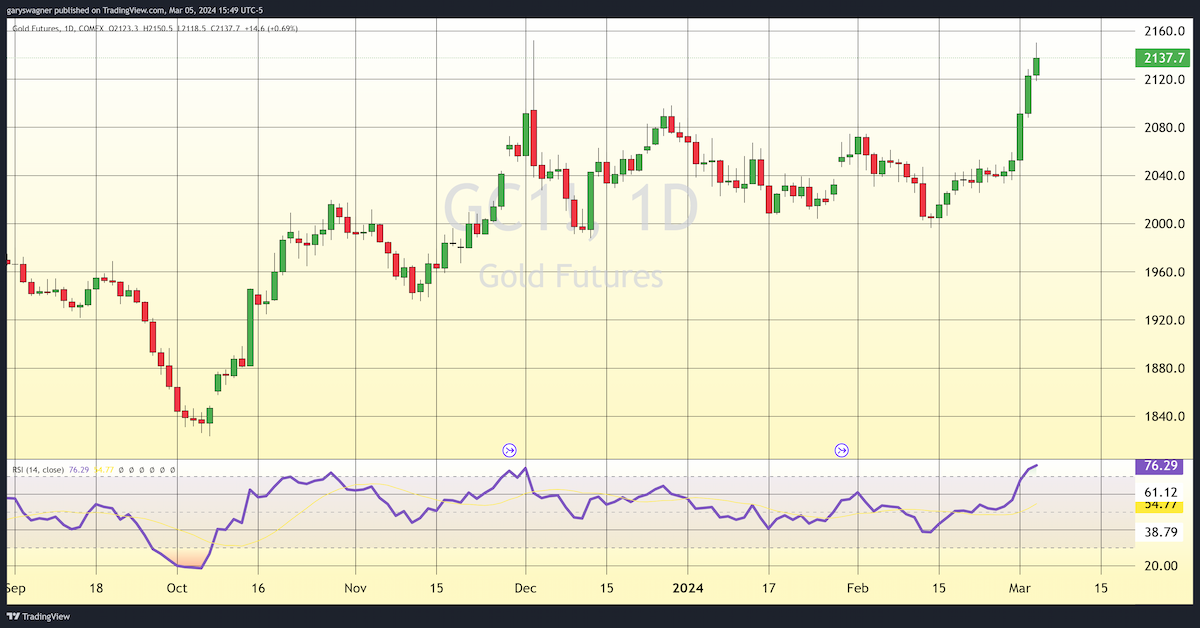Image resolution: width=1200 pixels, height=628 pixels.
Task: Click the Sep date label on time axis
Action: tap(14, 588)
